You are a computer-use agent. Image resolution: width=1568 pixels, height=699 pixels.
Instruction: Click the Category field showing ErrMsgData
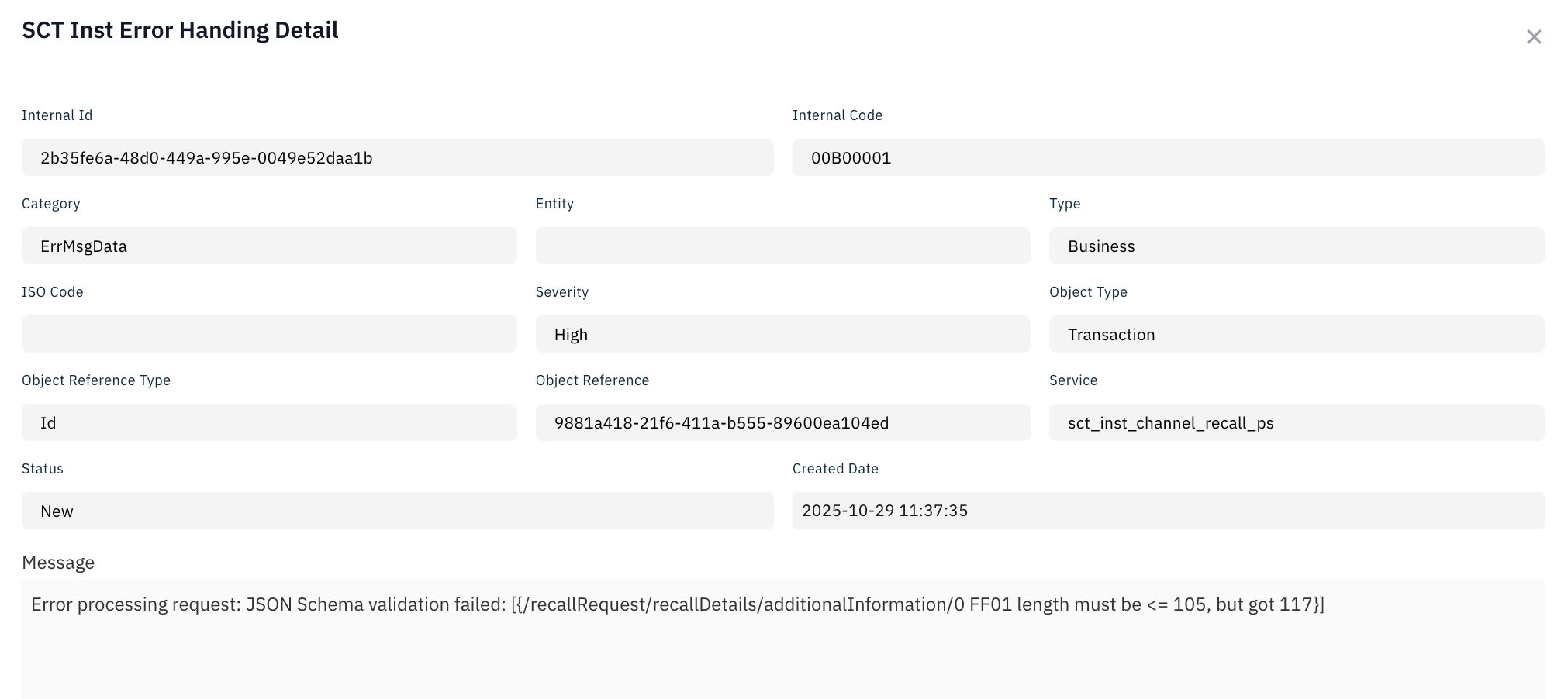tap(269, 245)
